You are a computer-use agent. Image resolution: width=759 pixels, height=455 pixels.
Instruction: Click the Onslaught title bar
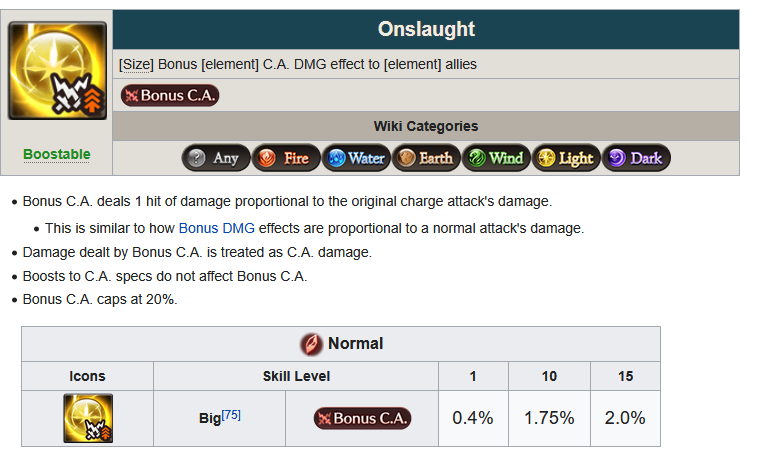426,29
